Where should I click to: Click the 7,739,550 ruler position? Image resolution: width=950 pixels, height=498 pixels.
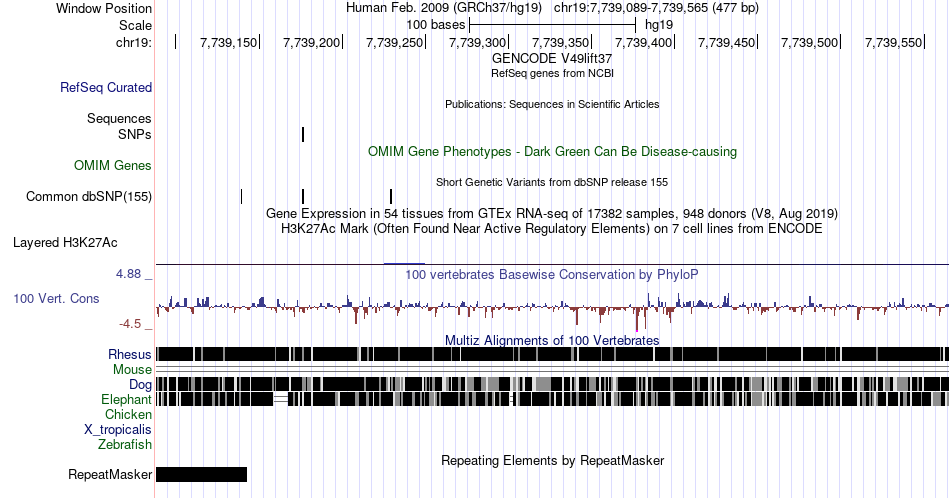(x=893, y=42)
